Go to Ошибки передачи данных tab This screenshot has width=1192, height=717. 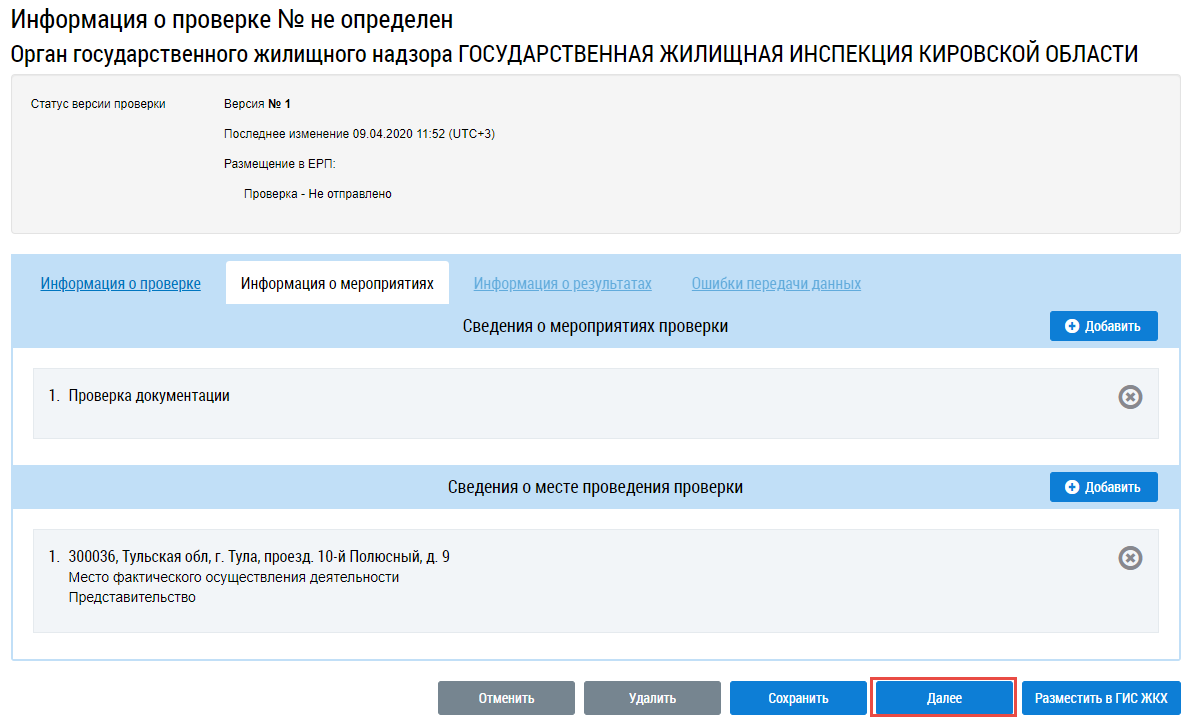click(776, 284)
